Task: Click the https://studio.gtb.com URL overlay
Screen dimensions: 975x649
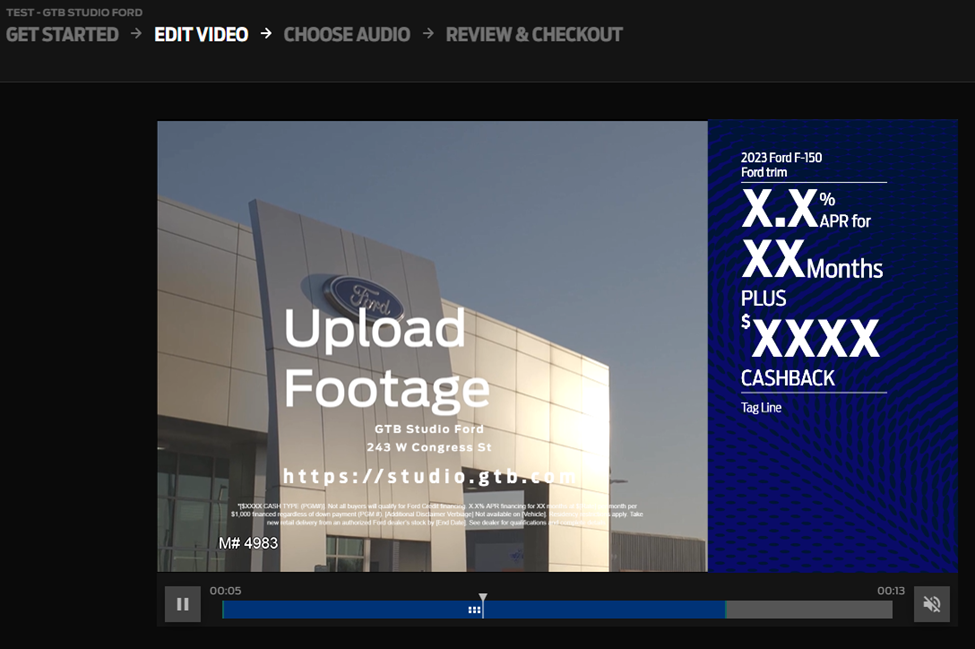Action: point(429,476)
